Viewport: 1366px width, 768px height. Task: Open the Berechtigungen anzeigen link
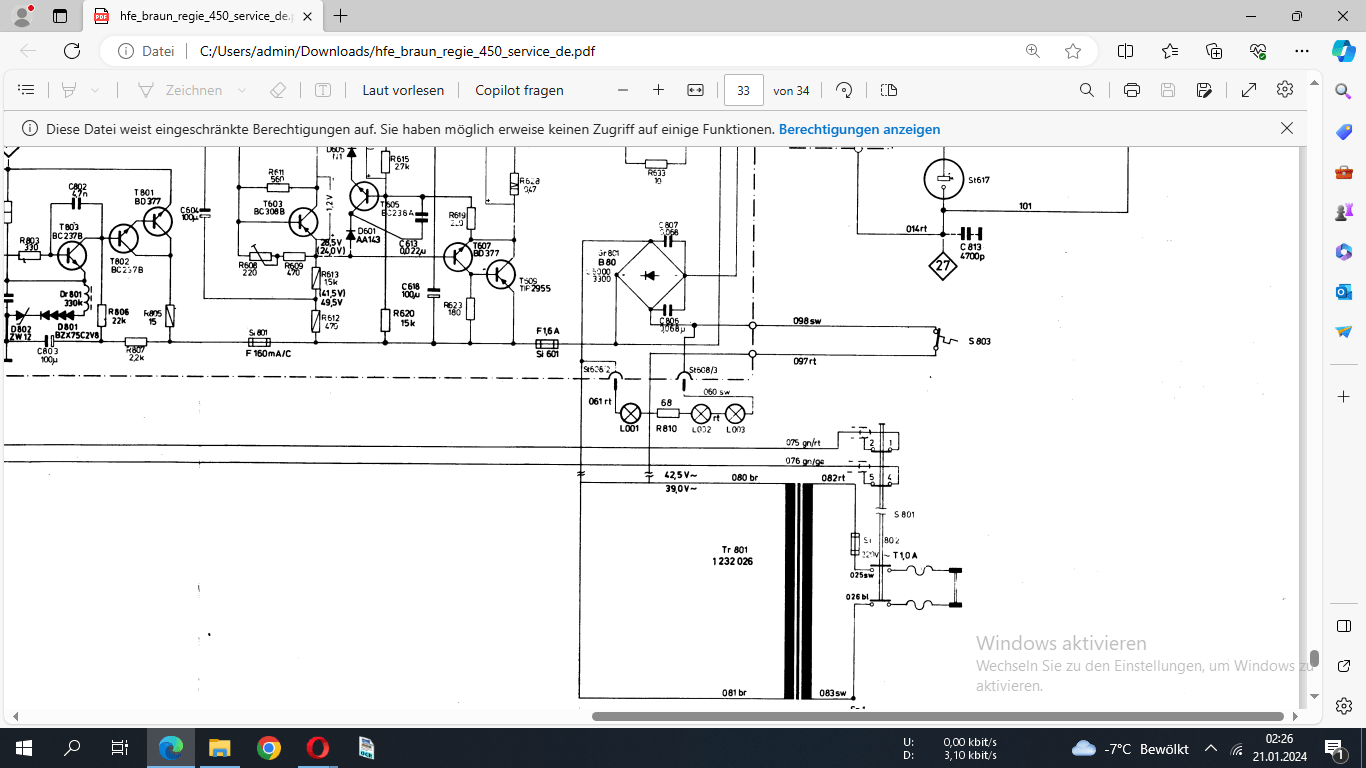coord(859,129)
